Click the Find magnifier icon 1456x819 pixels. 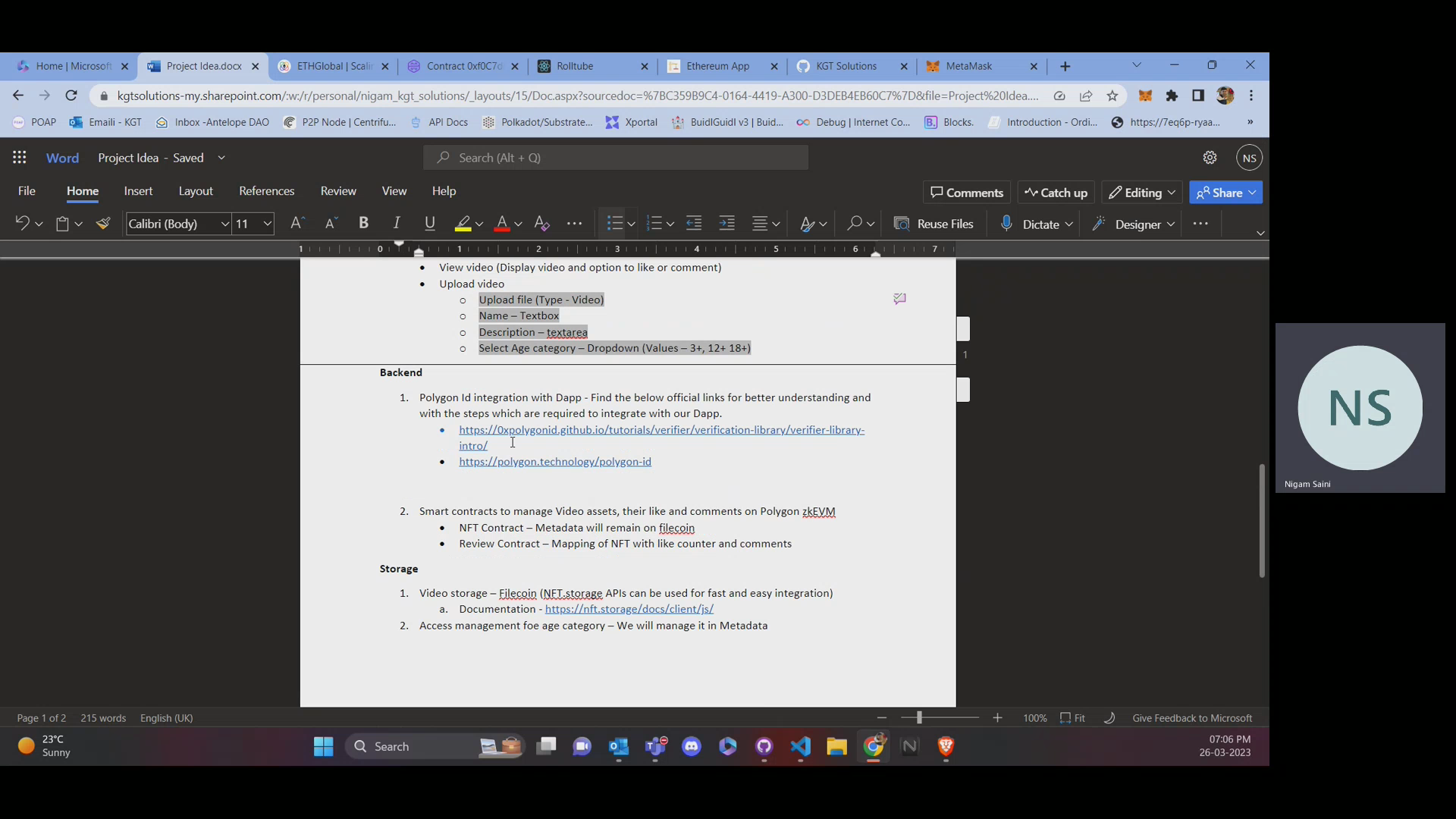click(x=855, y=224)
